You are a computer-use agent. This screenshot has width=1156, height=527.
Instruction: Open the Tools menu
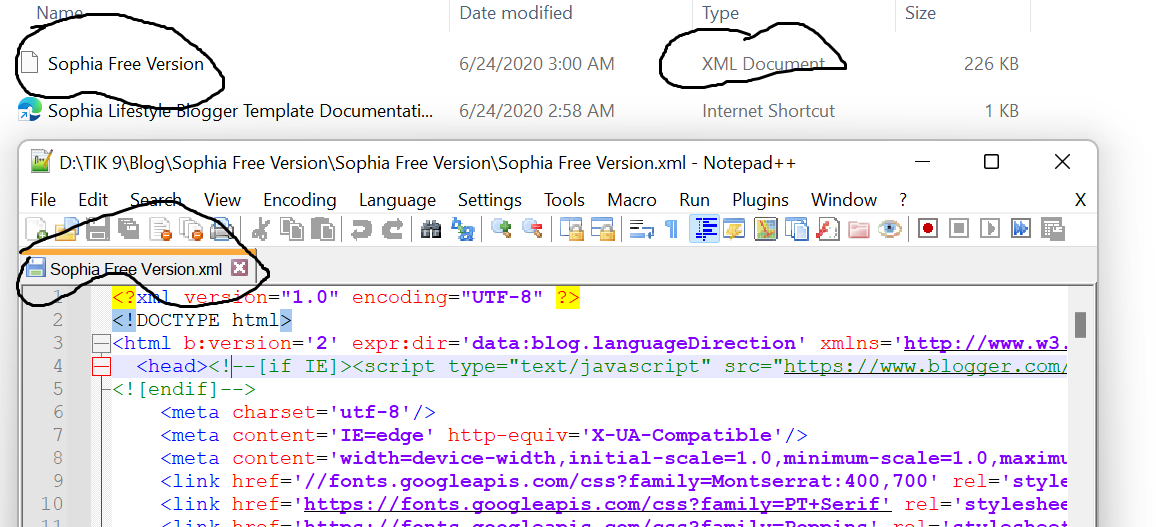(x=565, y=200)
